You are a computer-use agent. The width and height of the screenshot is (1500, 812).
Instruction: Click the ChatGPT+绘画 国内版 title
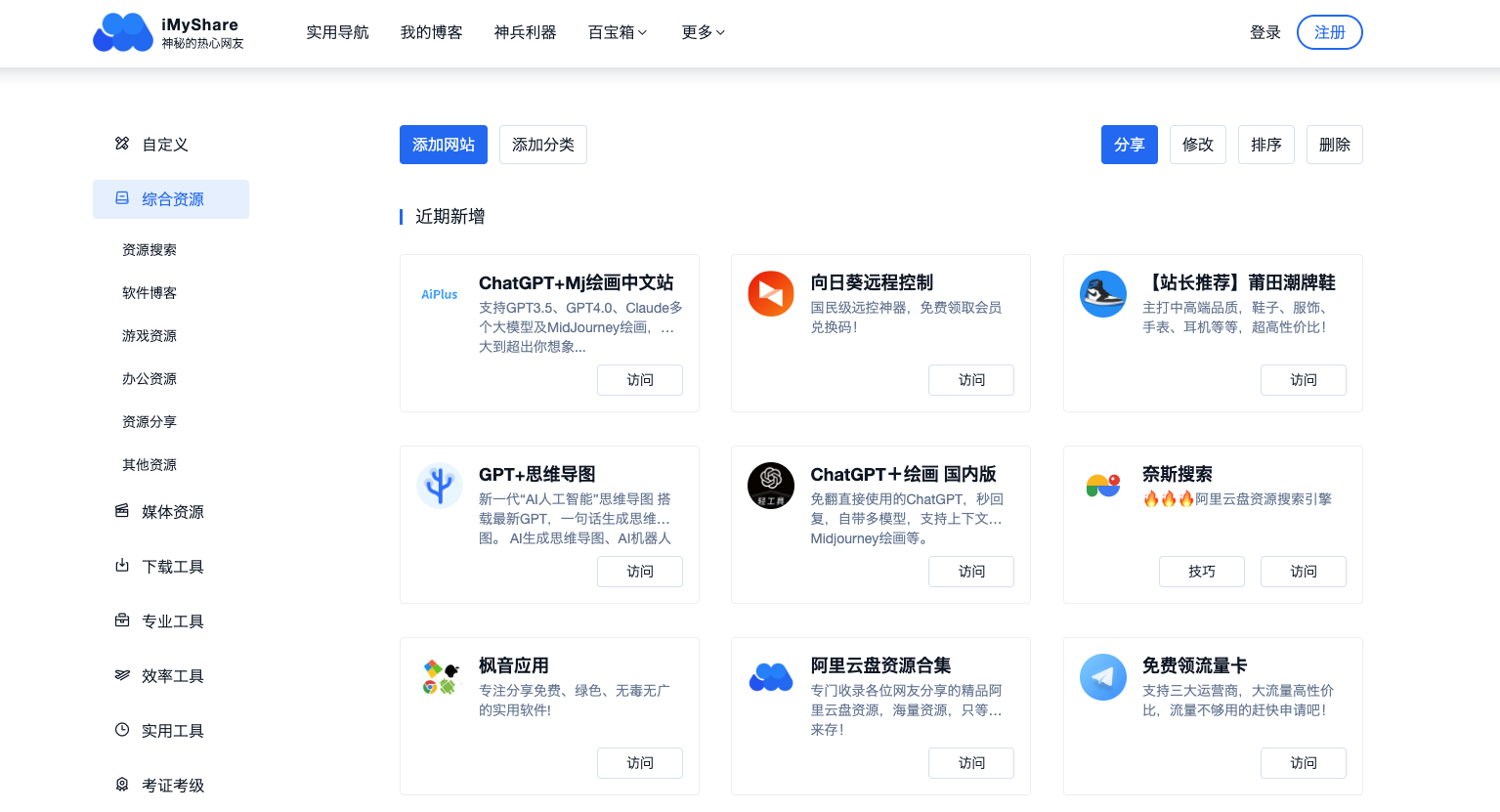point(903,474)
